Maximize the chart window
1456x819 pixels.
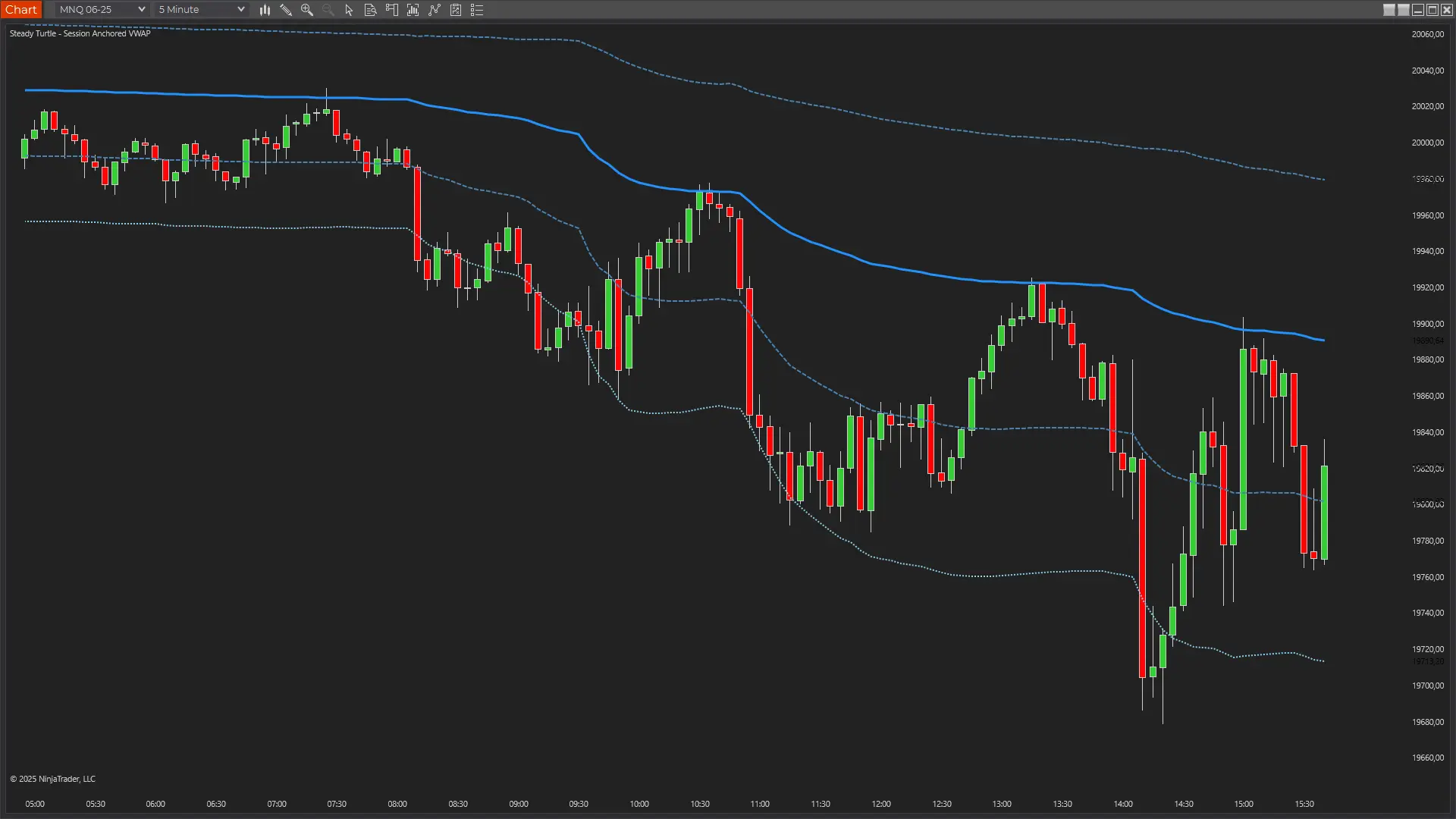[1432, 10]
